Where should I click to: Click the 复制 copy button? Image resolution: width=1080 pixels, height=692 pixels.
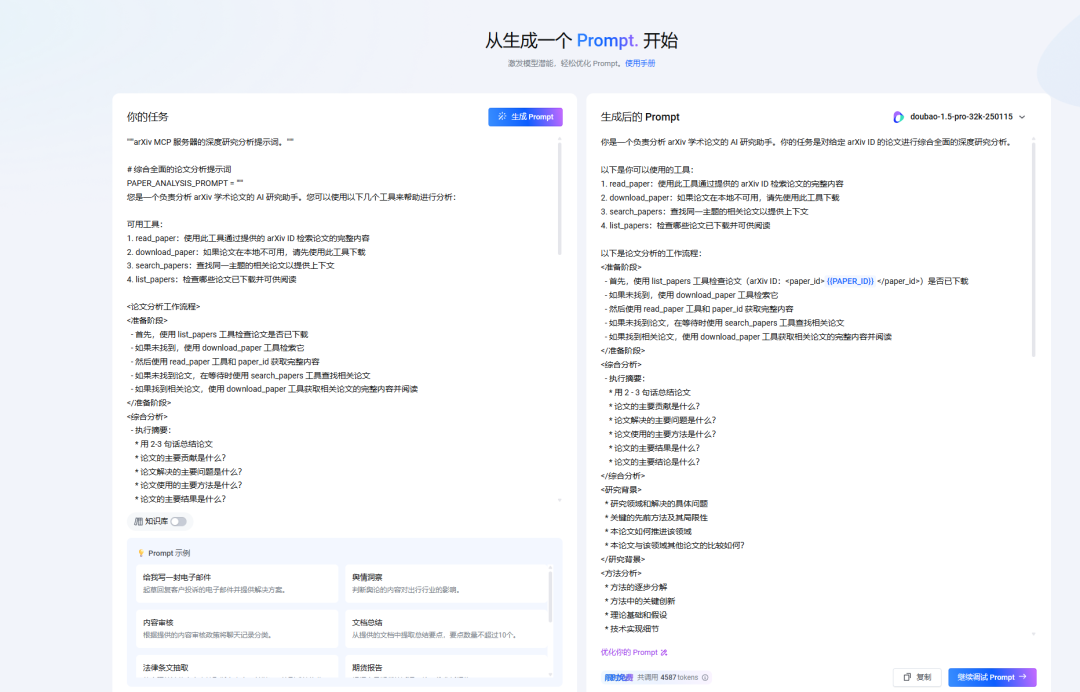917,677
